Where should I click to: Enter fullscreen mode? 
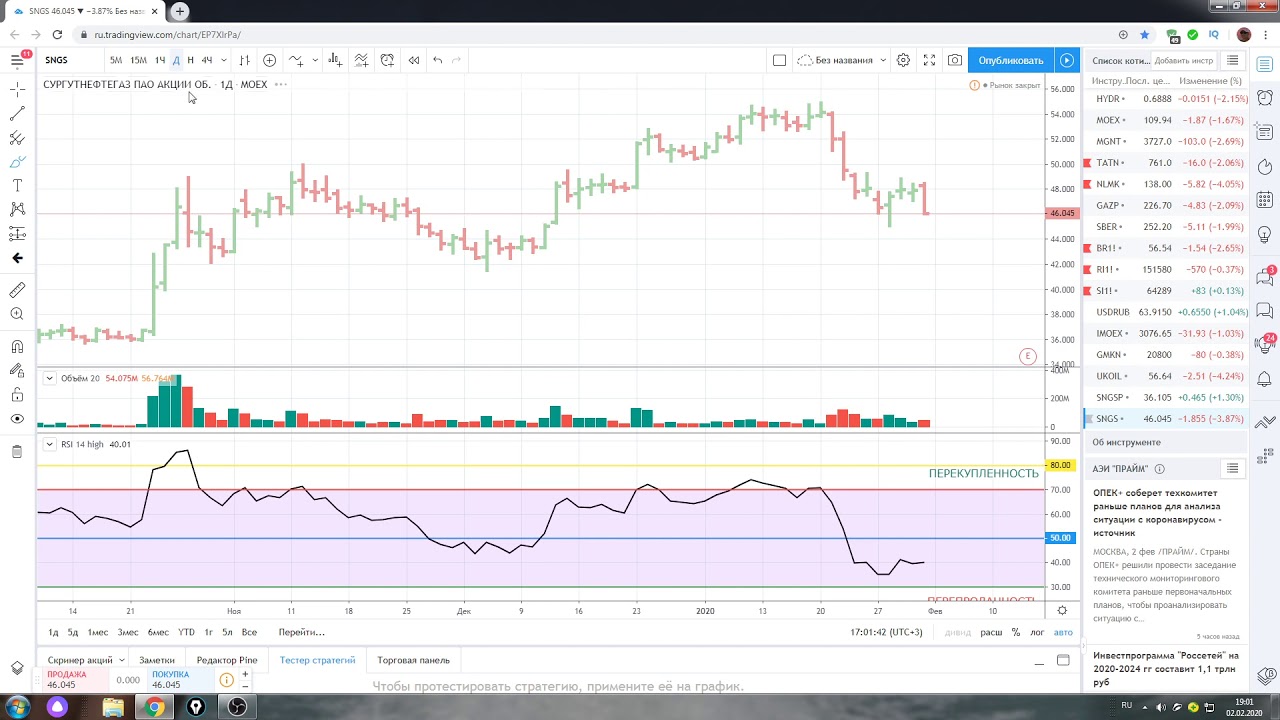[x=929, y=60]
